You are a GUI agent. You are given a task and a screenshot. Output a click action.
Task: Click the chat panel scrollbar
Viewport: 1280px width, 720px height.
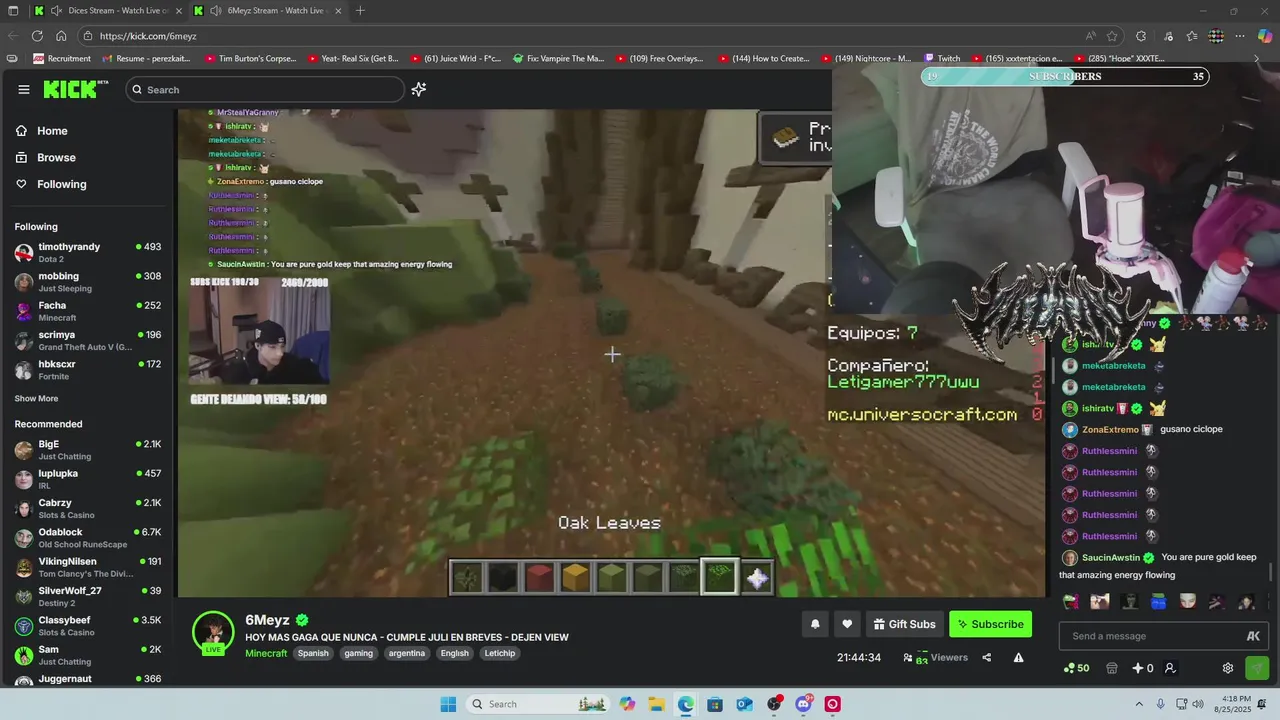click(x=1272, y=571)
